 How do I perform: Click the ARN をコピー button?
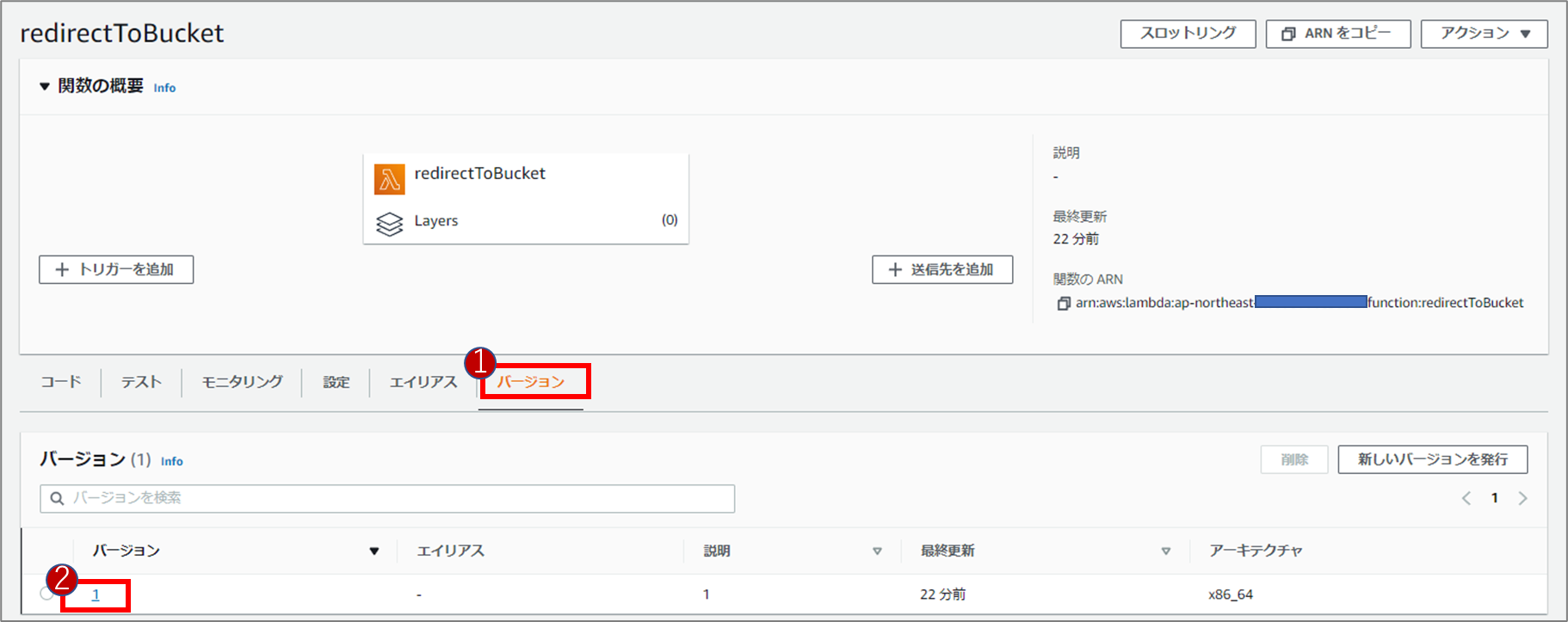pyautogui.click(x=1337, y=34)
